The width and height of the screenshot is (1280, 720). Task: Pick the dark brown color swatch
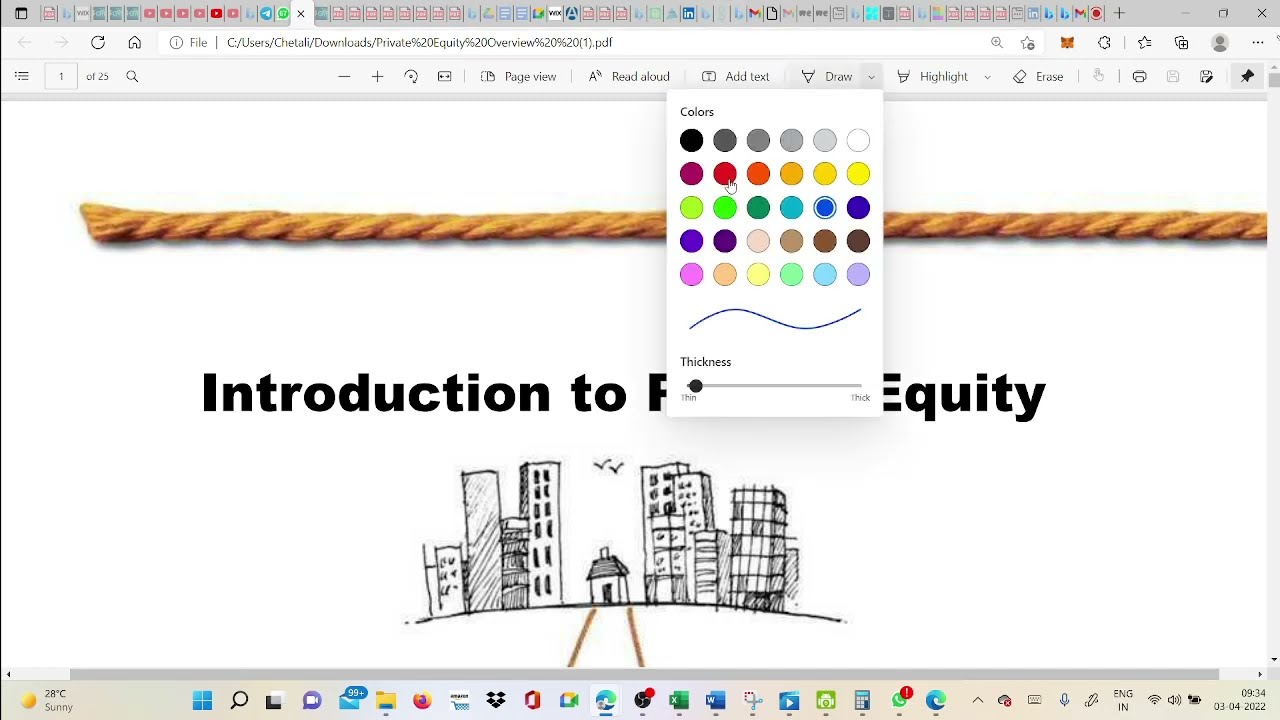click(858, 241)
